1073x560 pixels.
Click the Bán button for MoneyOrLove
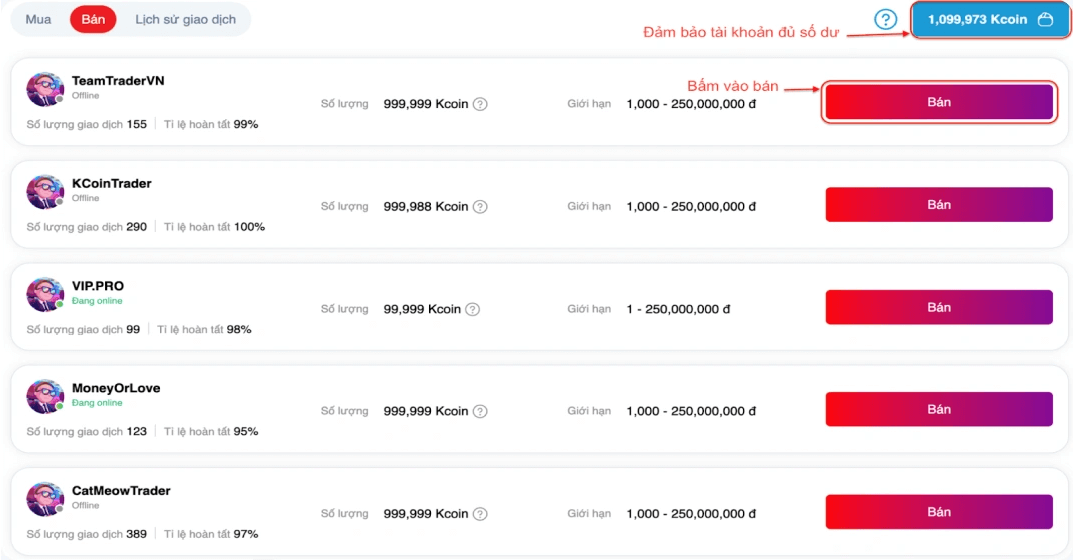[x=939, y=409]
